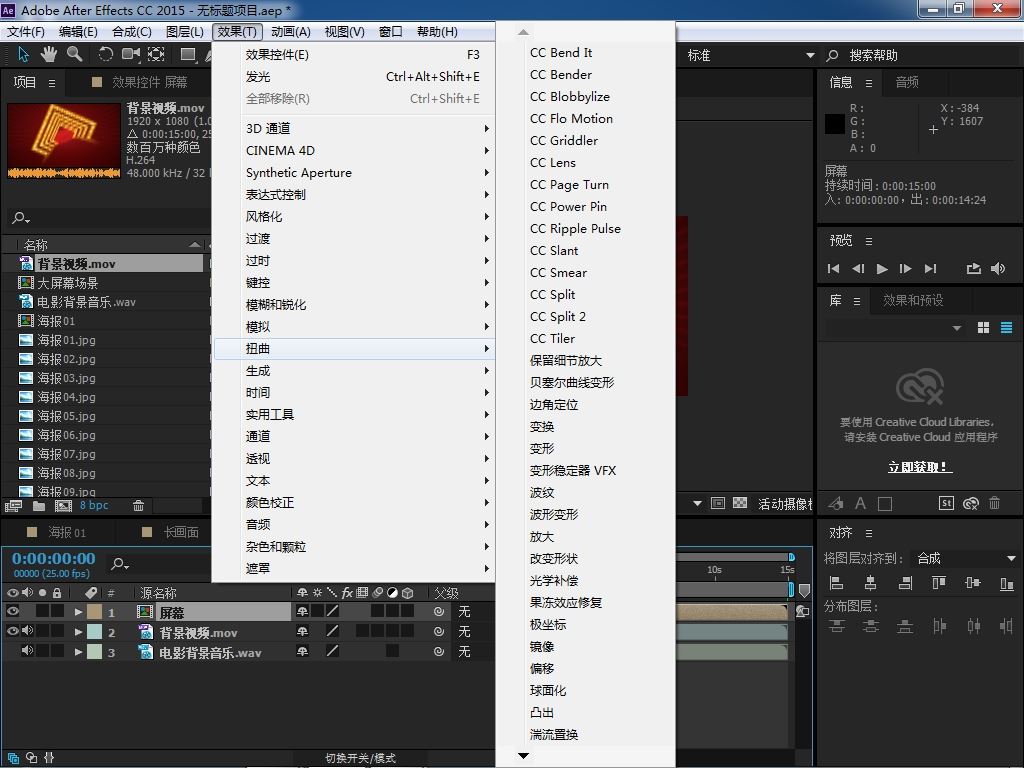Open the workspace 标准 dropdown
Image resolution: width=1024 pixels, height=768 pixels.
(x=750, y=56)
